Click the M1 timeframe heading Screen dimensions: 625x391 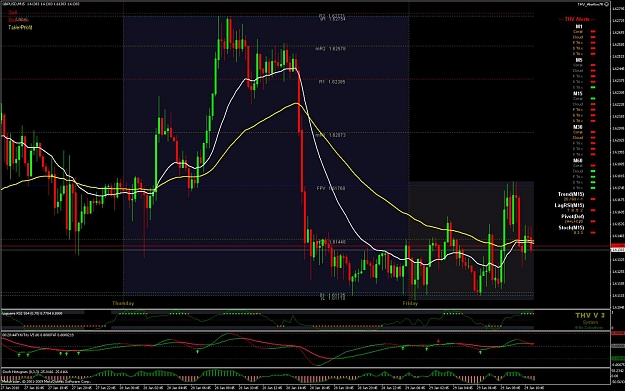tap(578, 27)
